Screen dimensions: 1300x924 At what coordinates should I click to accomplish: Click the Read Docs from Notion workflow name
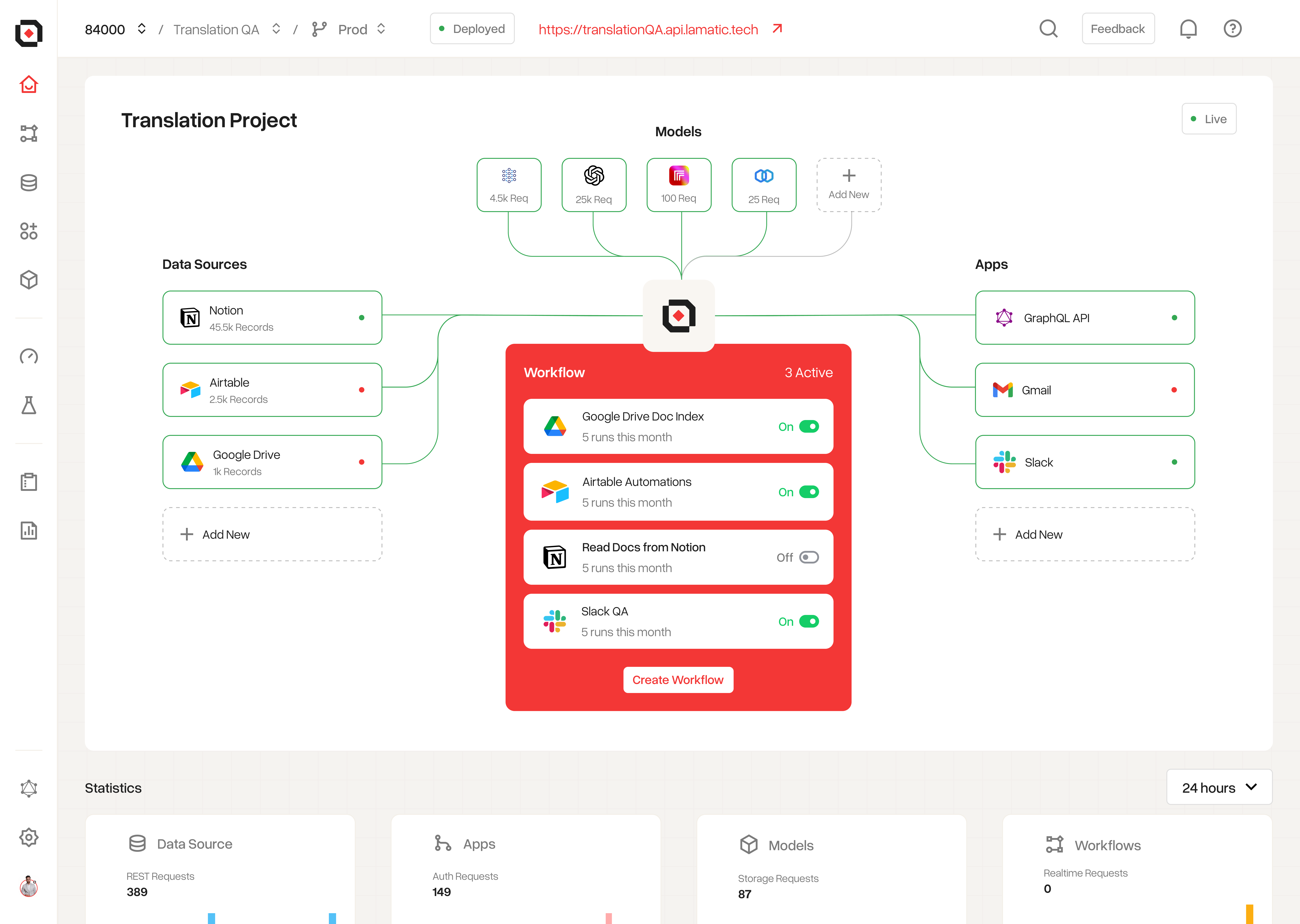(x=644, y=547)
